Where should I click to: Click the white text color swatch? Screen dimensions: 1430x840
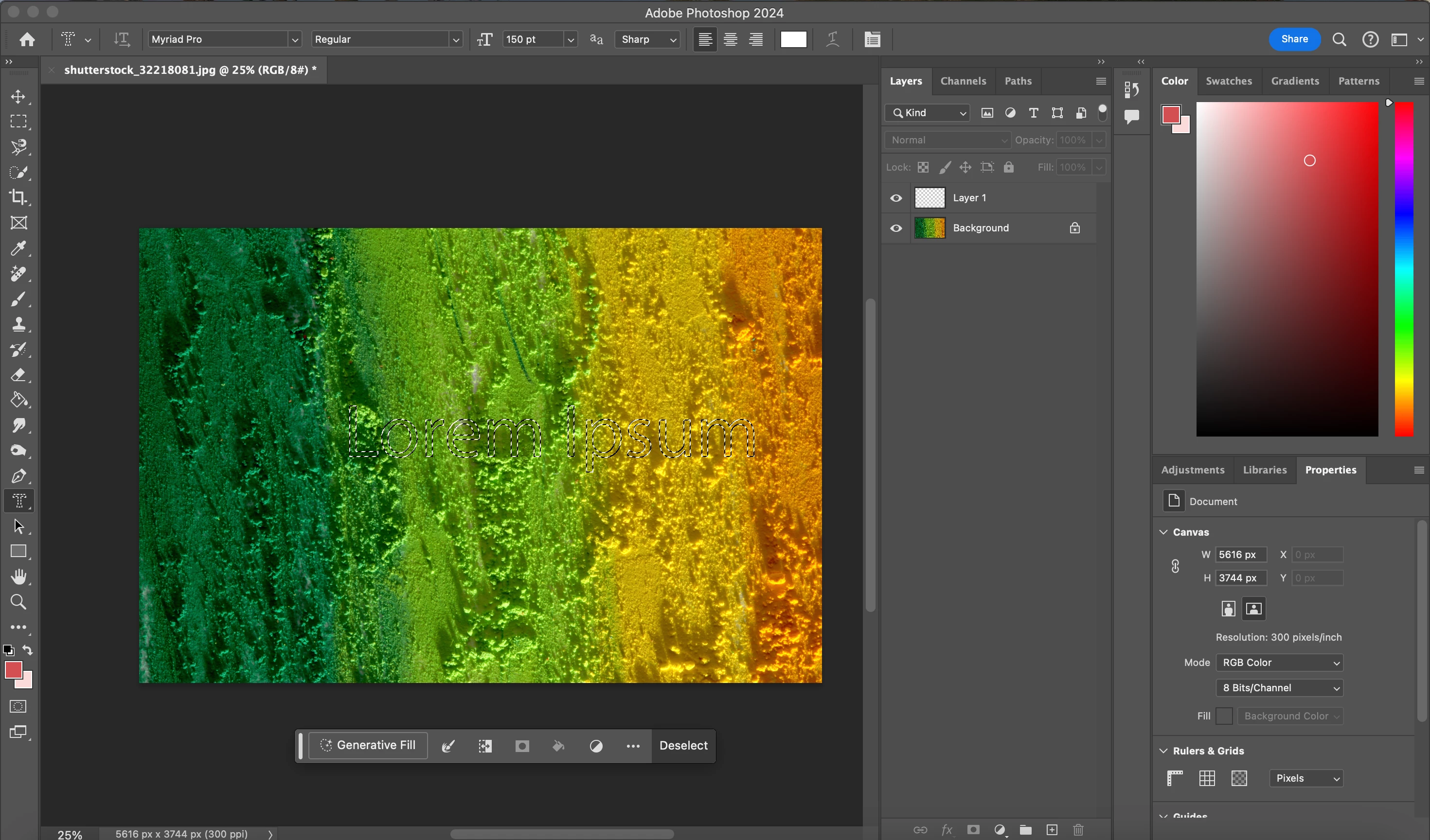click(x=793, y=39)
